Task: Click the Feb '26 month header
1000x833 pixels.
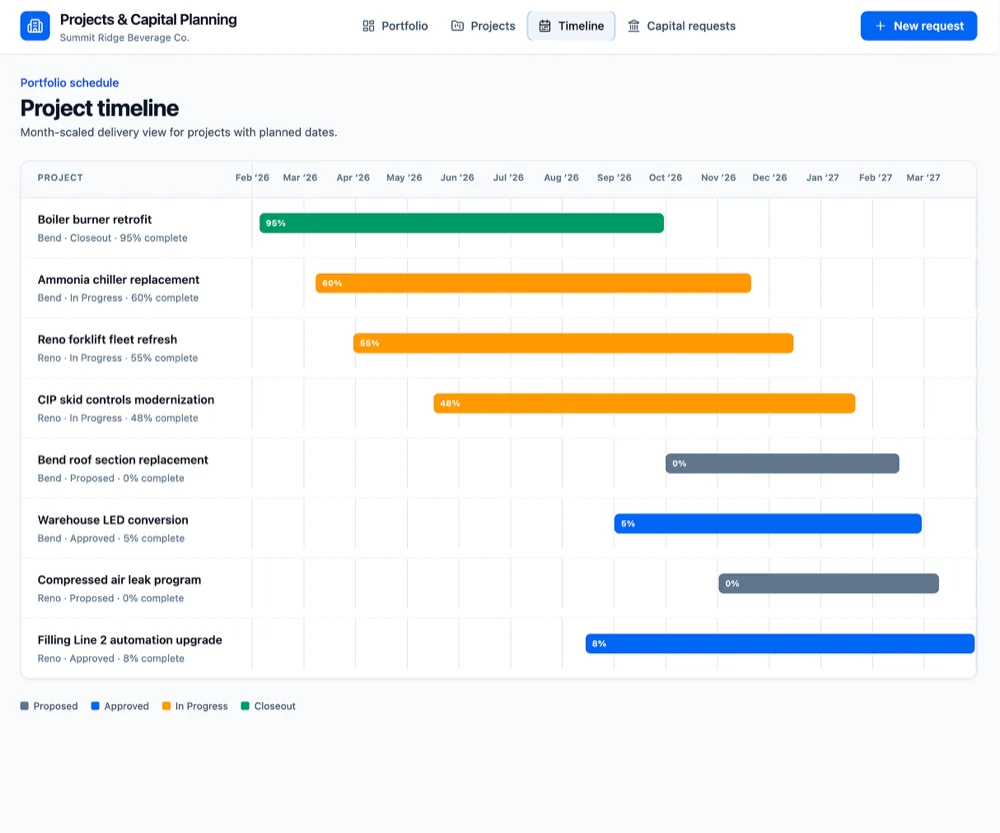Action: click(x=252, y=178)
